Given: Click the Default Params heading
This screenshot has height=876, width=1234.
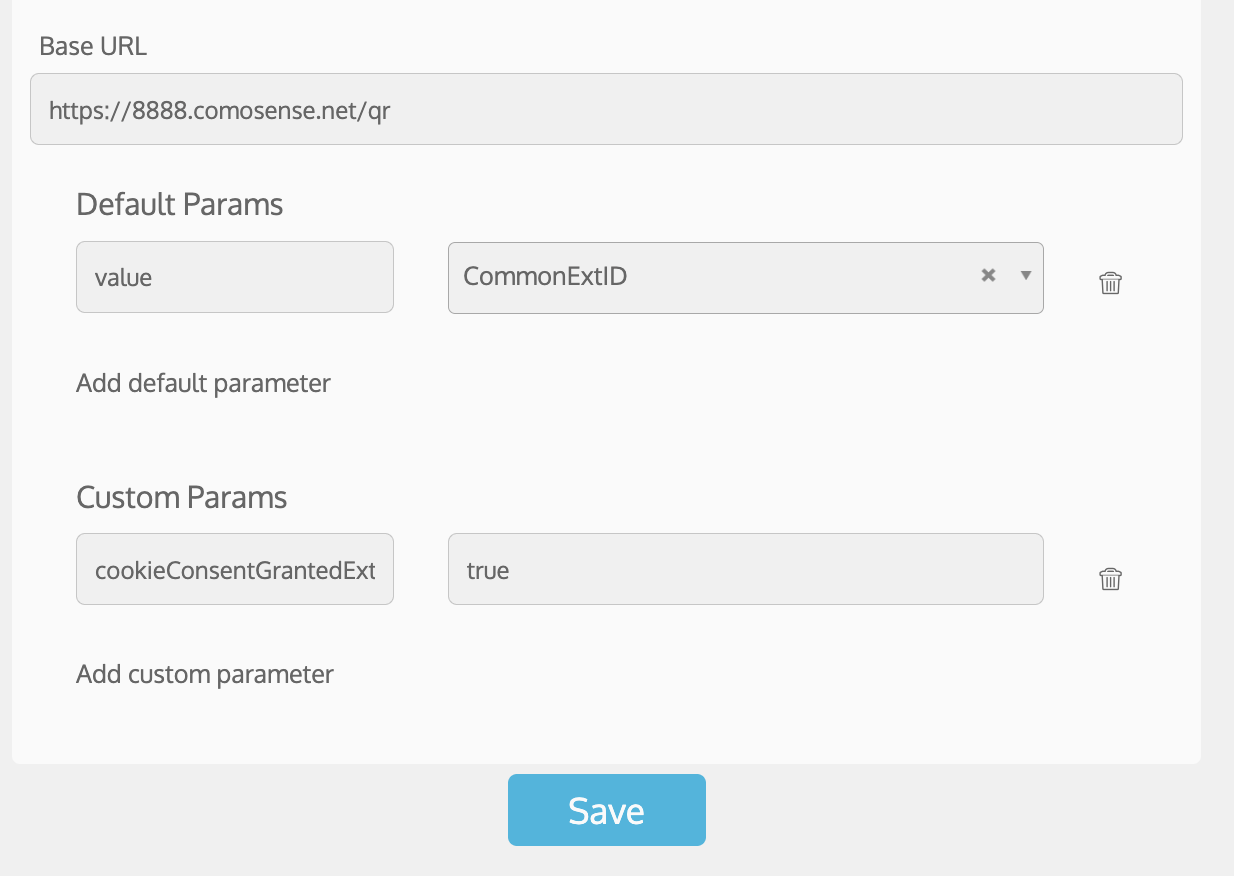Looking at the screenshot, I should click(180, 205).
